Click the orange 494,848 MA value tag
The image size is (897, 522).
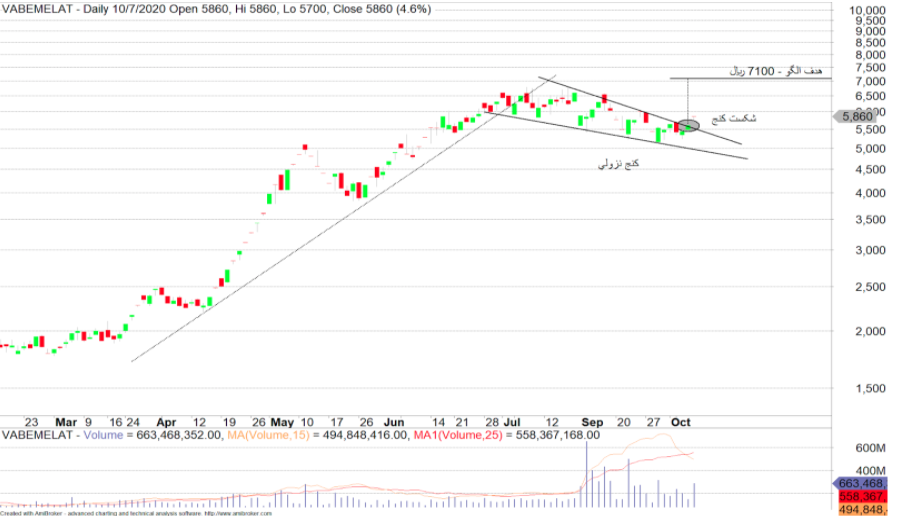pos(863,510)
